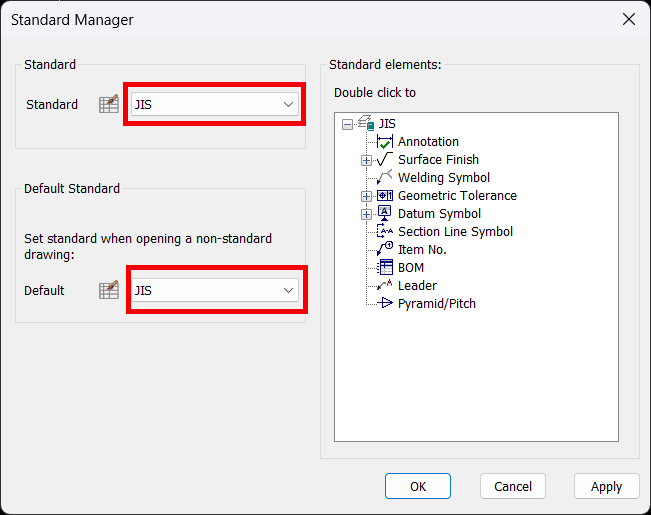This screenshot has width=651, height=515.
Task: Click the Datum Symbol icon
Action: click(384, 213)
